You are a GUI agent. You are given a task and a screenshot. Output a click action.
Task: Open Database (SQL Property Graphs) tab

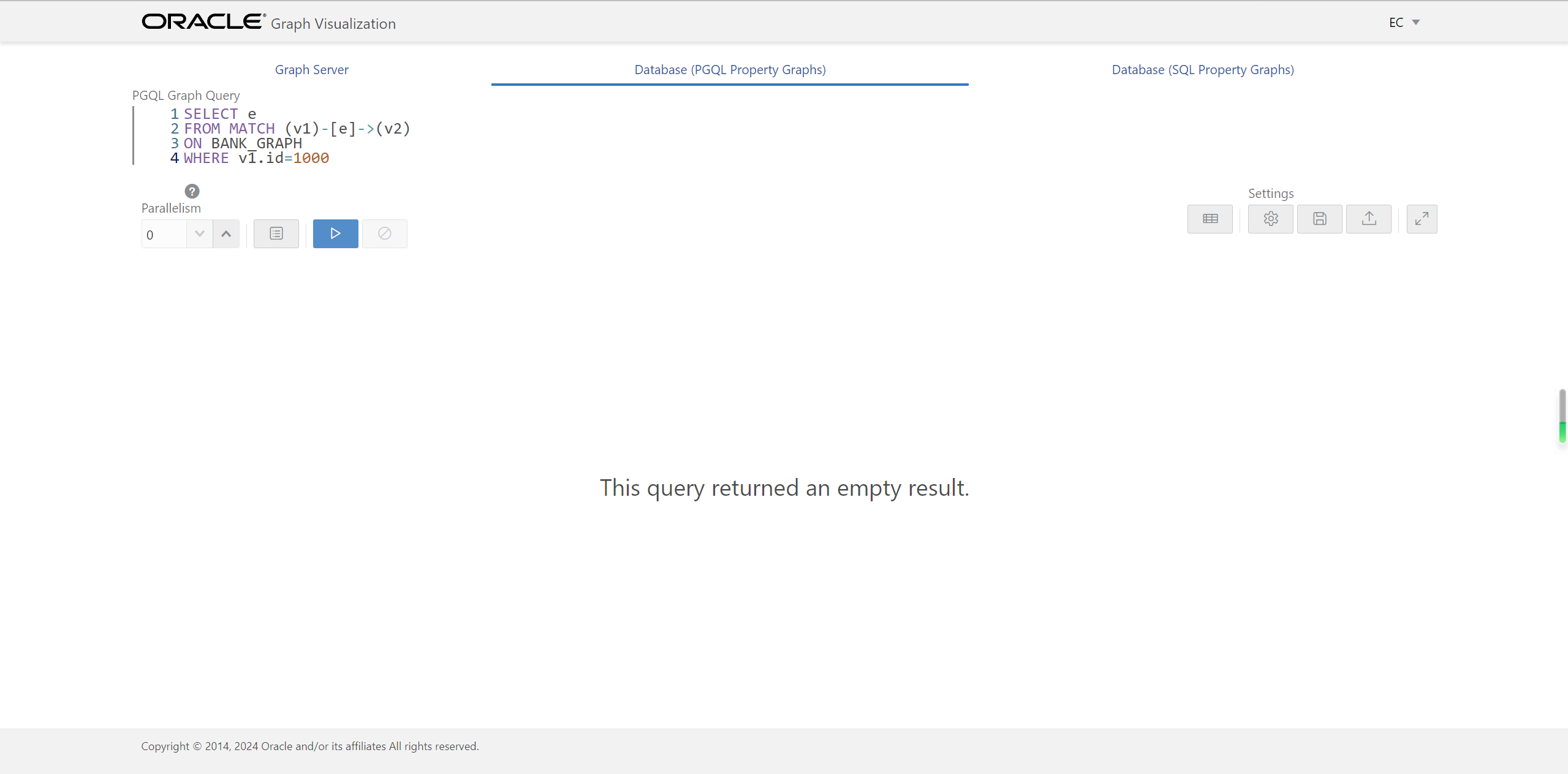(x=1202, y=70)
